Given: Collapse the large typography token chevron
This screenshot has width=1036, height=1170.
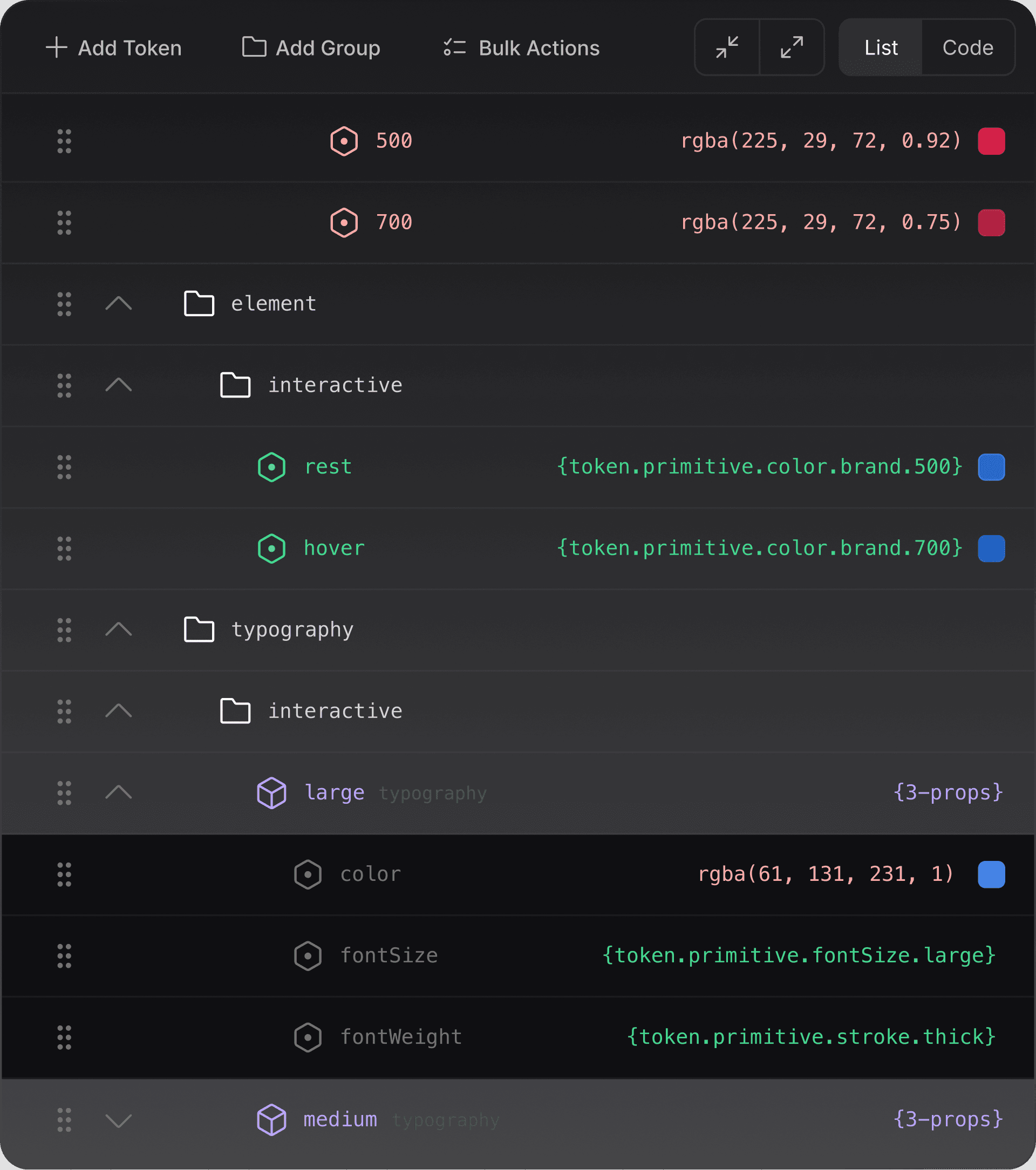Looking at the screenshot, I should pyautogui.click(x=119, y=792).
